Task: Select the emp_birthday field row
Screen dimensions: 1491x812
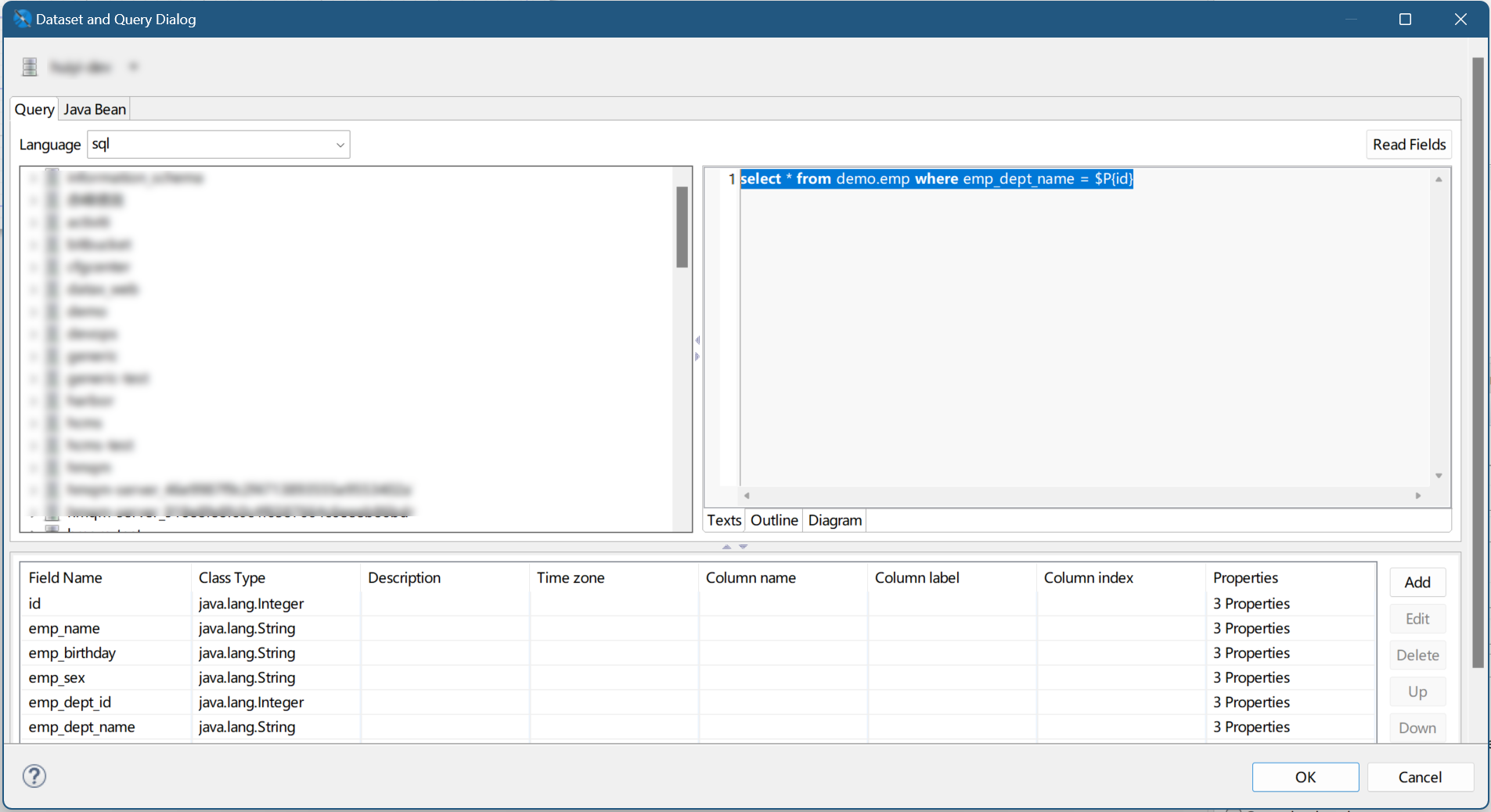Action: tap(72, 653)
